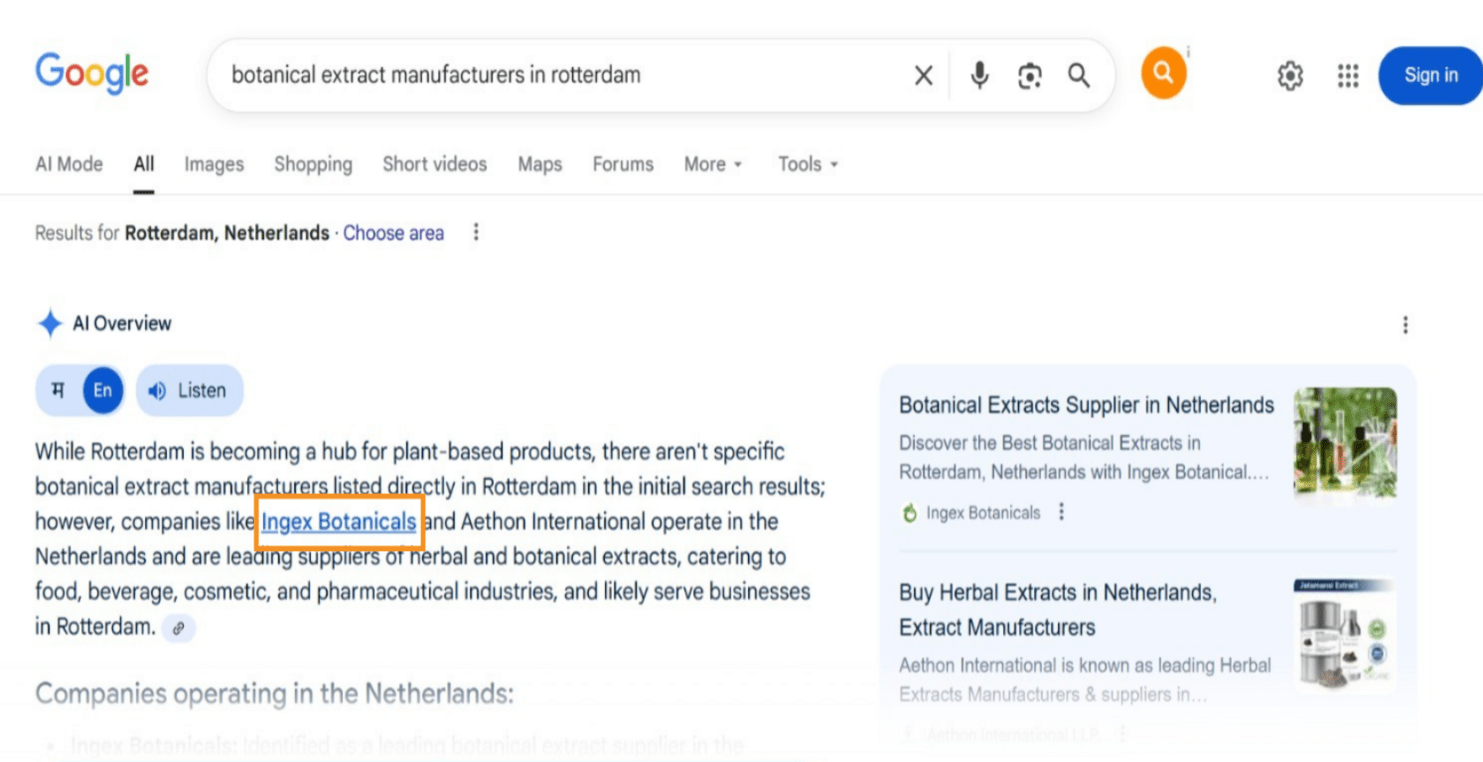Switch AI Overview language to Hindi
This screenshot has width=1483, height=762.
point(58,390)
